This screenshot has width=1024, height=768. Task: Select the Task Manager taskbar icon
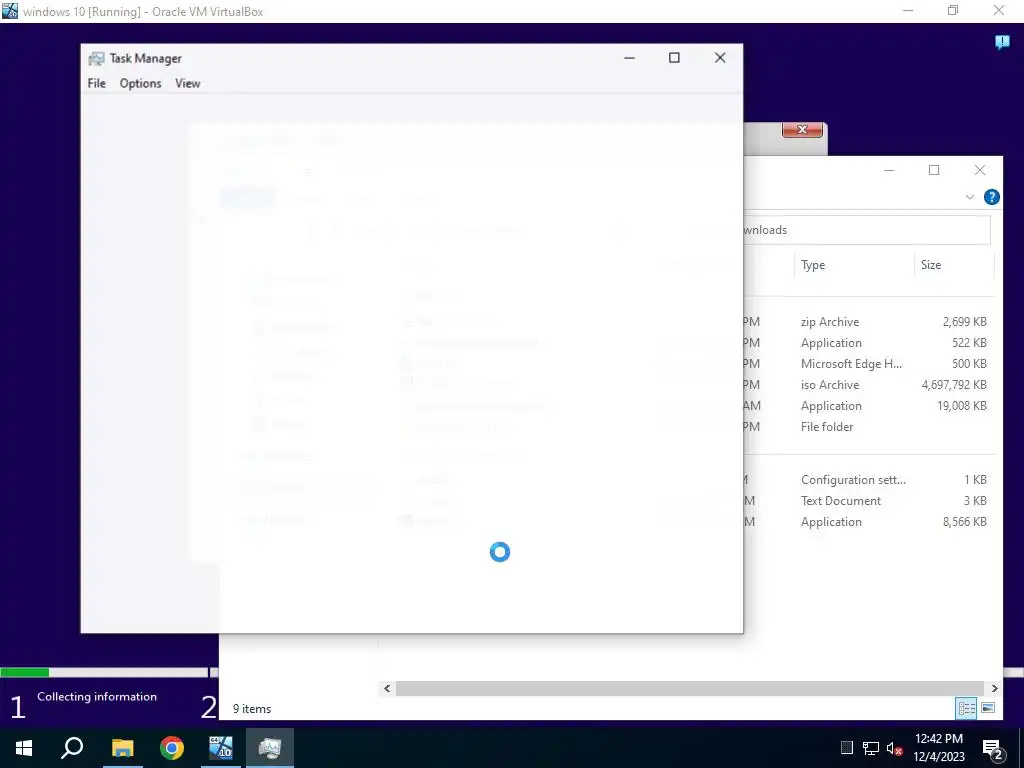click(270, 748)
